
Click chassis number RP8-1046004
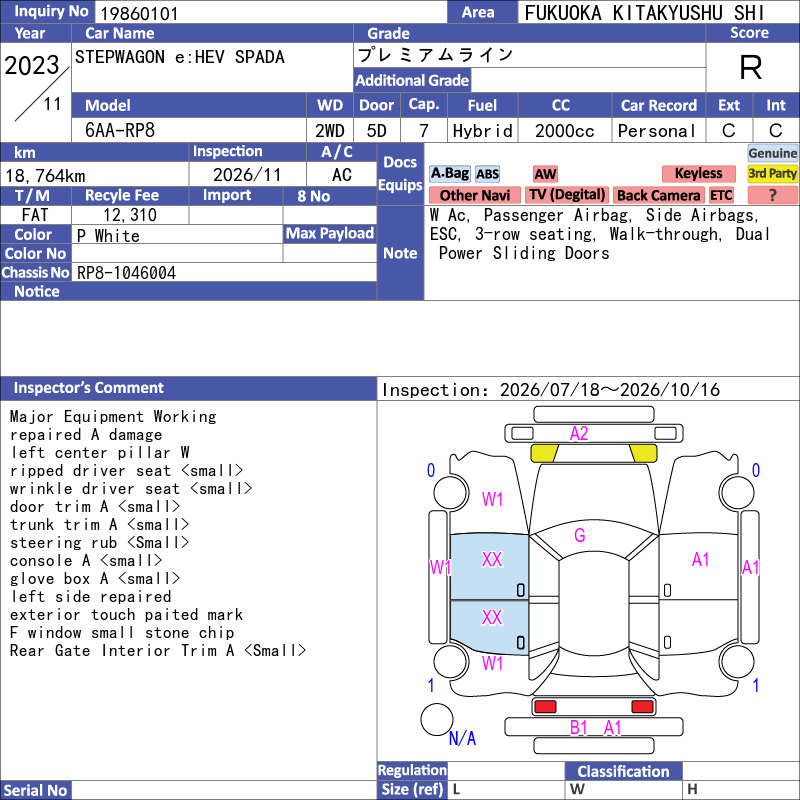pyautogui.click(x=126, y=273)
